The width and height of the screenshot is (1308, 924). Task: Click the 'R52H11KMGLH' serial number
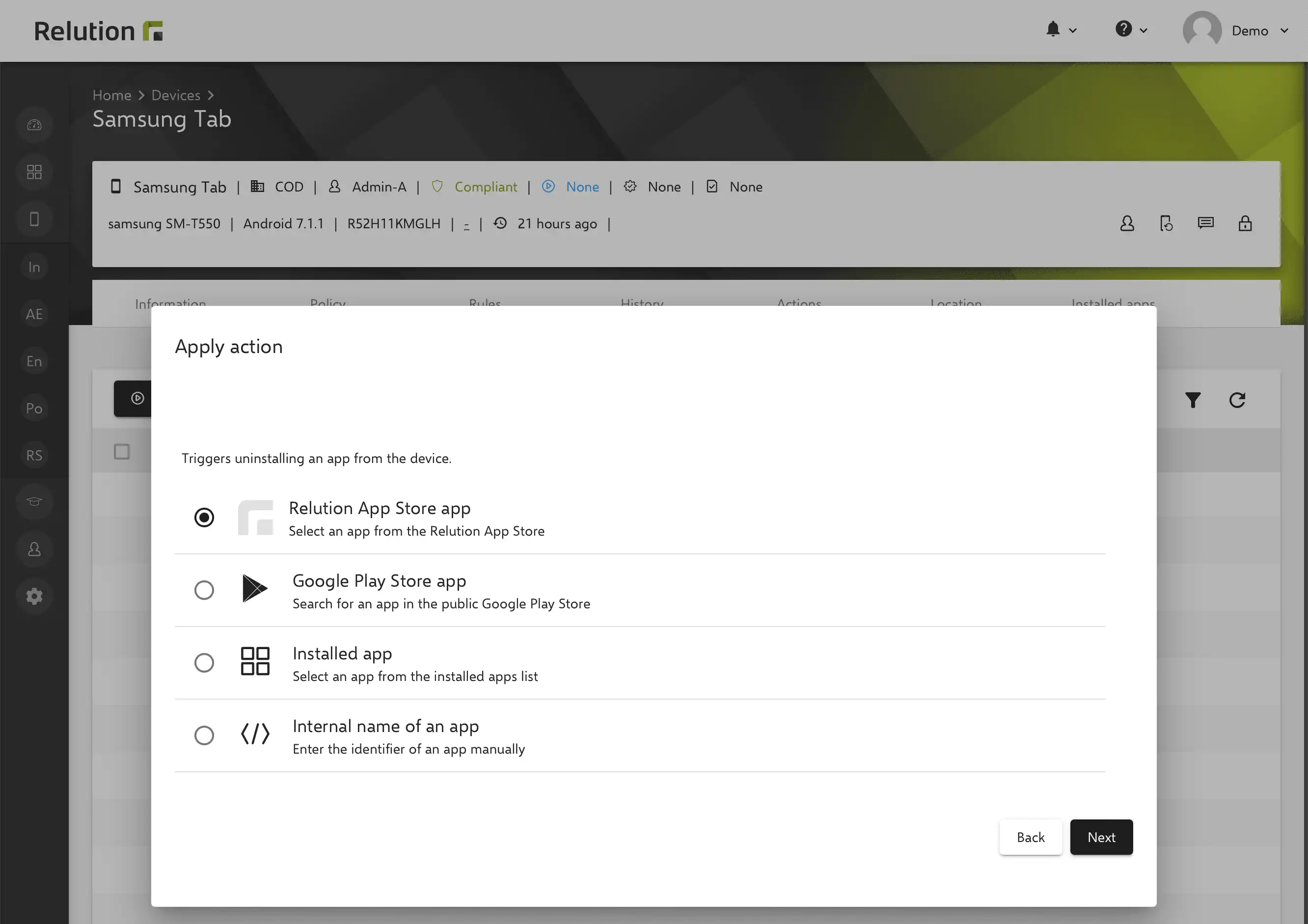[x=394, y=224]
